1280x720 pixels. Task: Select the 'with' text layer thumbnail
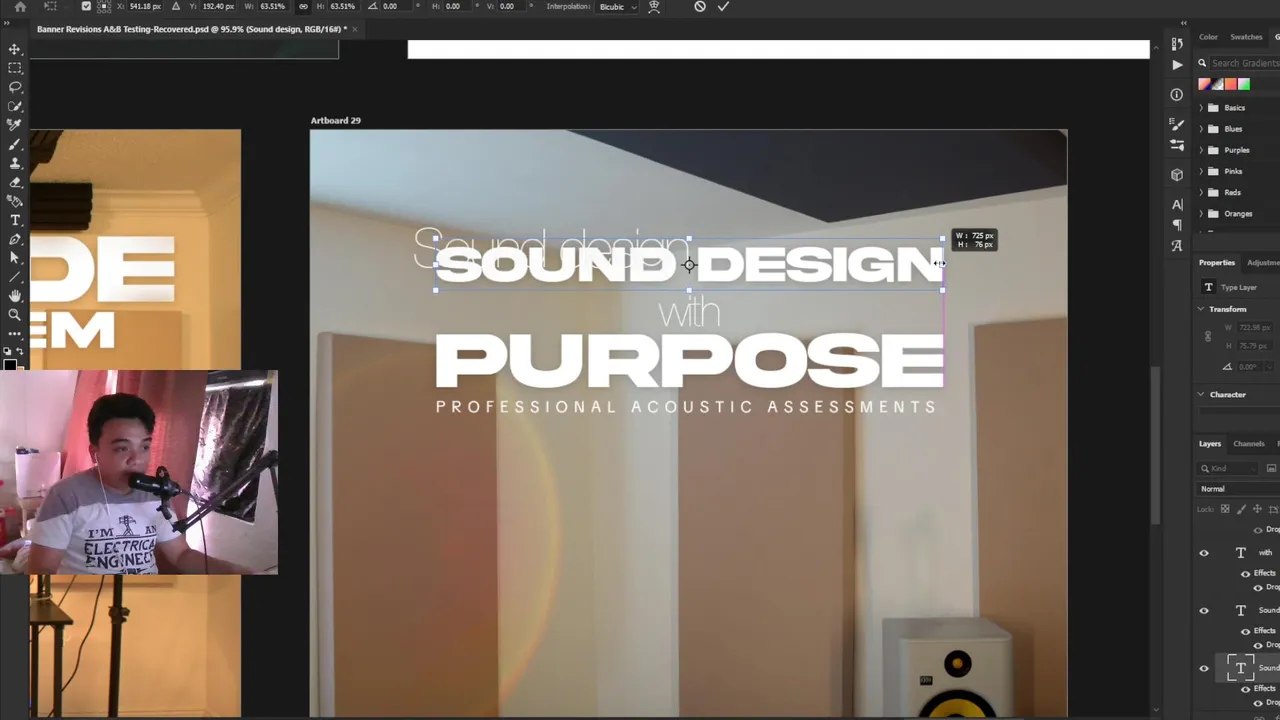[x=1241, y=553]
